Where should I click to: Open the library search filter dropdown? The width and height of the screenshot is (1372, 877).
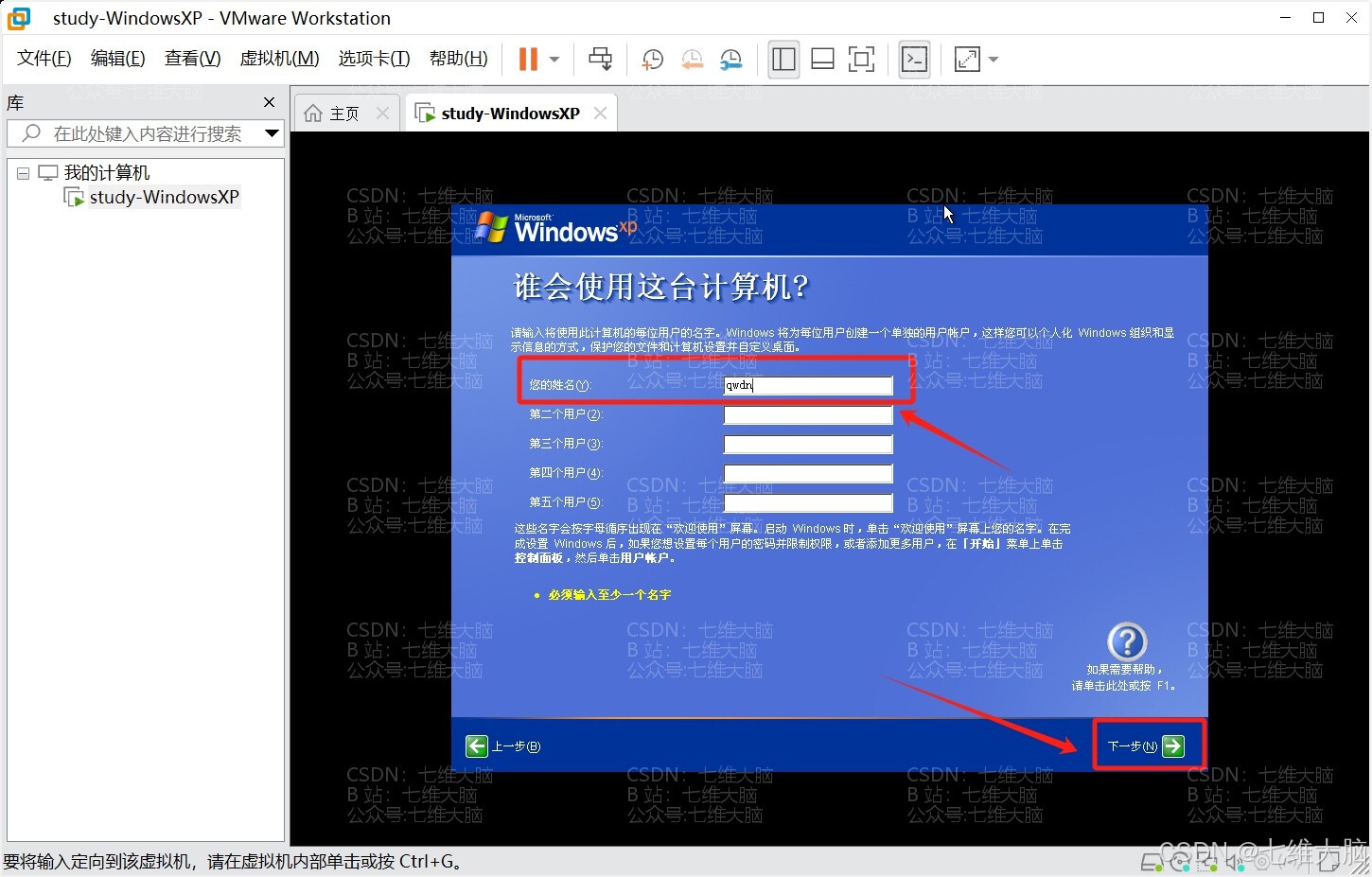[273, 133]
